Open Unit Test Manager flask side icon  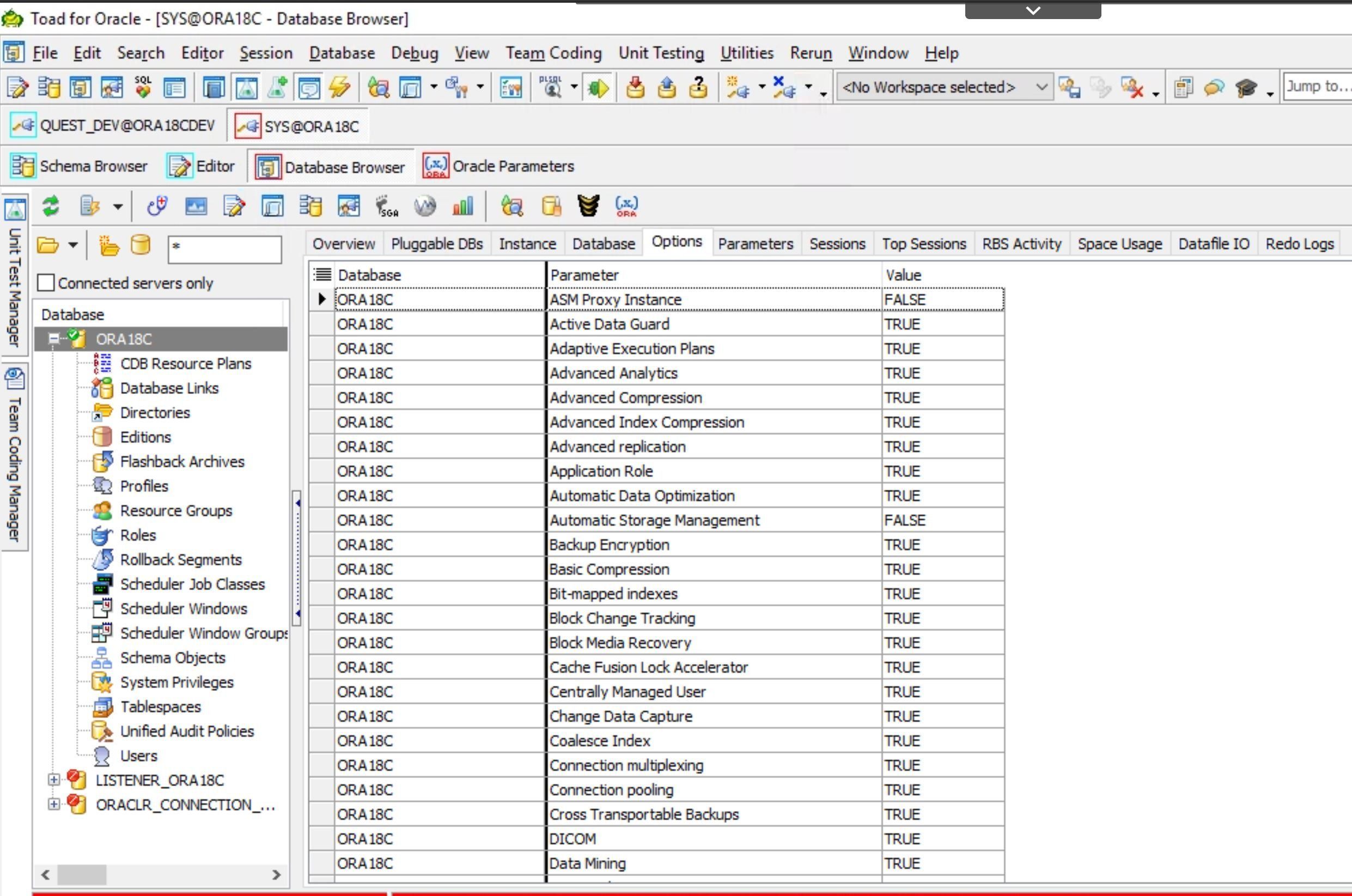point(15,209)
